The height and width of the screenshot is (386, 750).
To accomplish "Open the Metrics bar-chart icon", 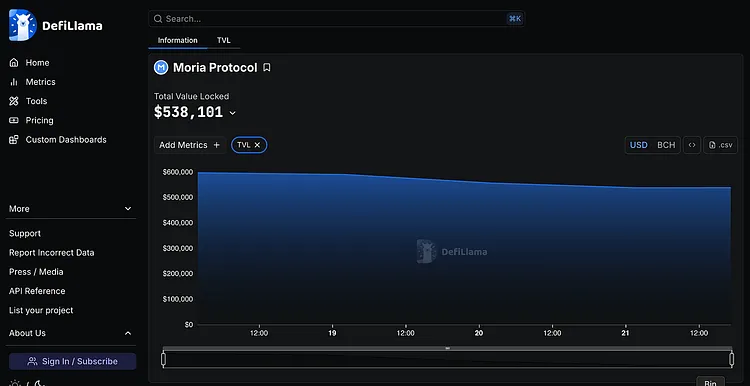I will [14, 82].
